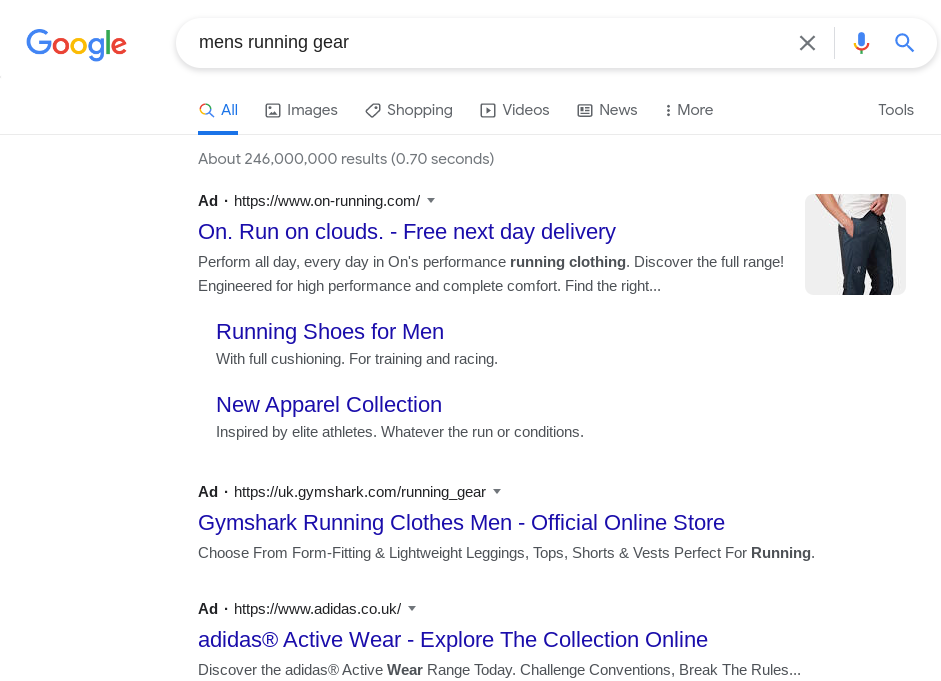Click 'With full cushioning. For training and racing.' text
Viewport: 941px width, 681px height.
tap(357, 359)
